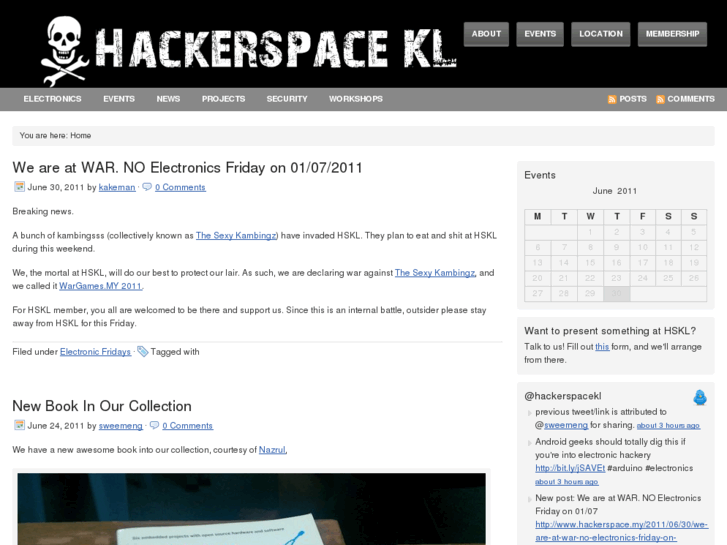727x545 pixels.
Task: Click calendar icon beside June 30, 2011
Action: 19,187
